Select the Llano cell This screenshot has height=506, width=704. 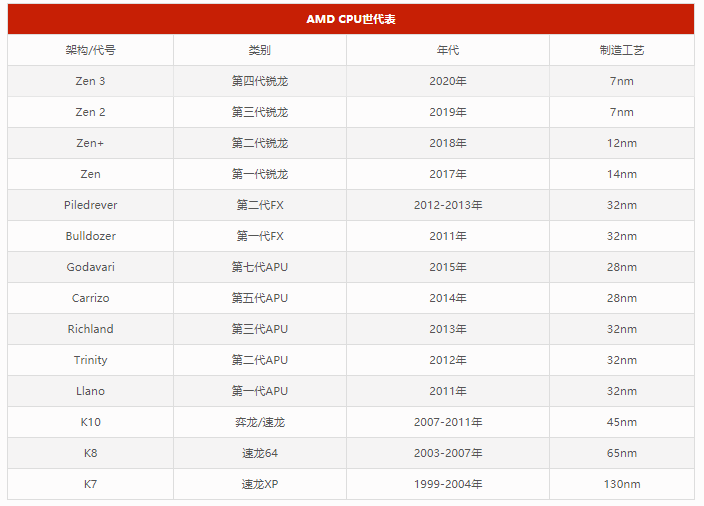tap(90, 391)
